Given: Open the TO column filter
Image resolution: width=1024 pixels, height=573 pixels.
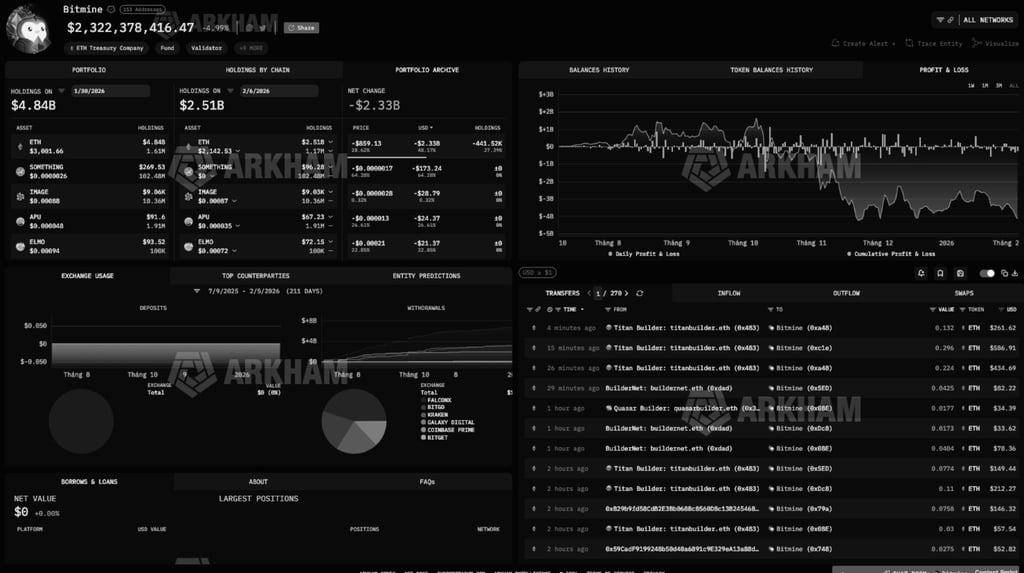Looking at the screenshot, I should click(x=770, y=310).
